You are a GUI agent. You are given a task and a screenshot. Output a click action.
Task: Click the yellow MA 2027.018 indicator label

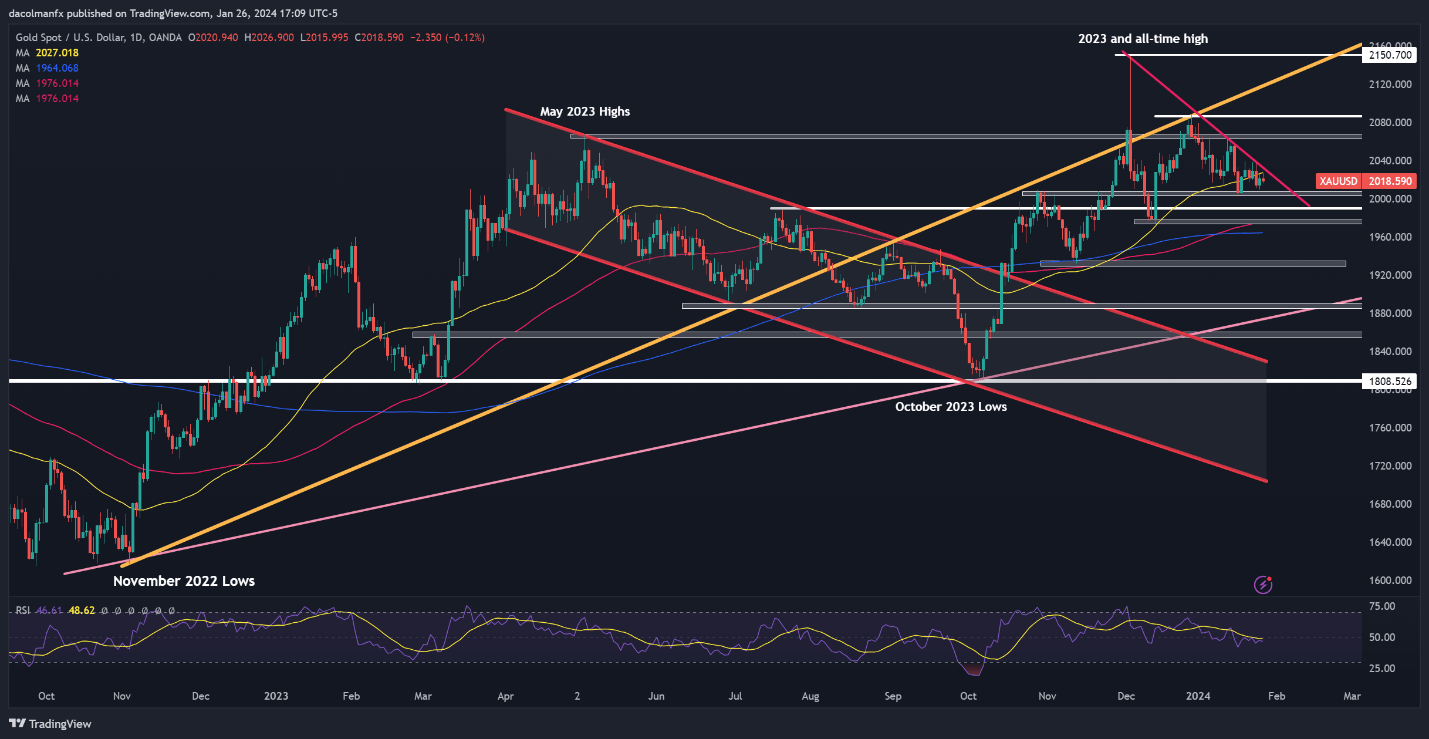coord(48,52)
